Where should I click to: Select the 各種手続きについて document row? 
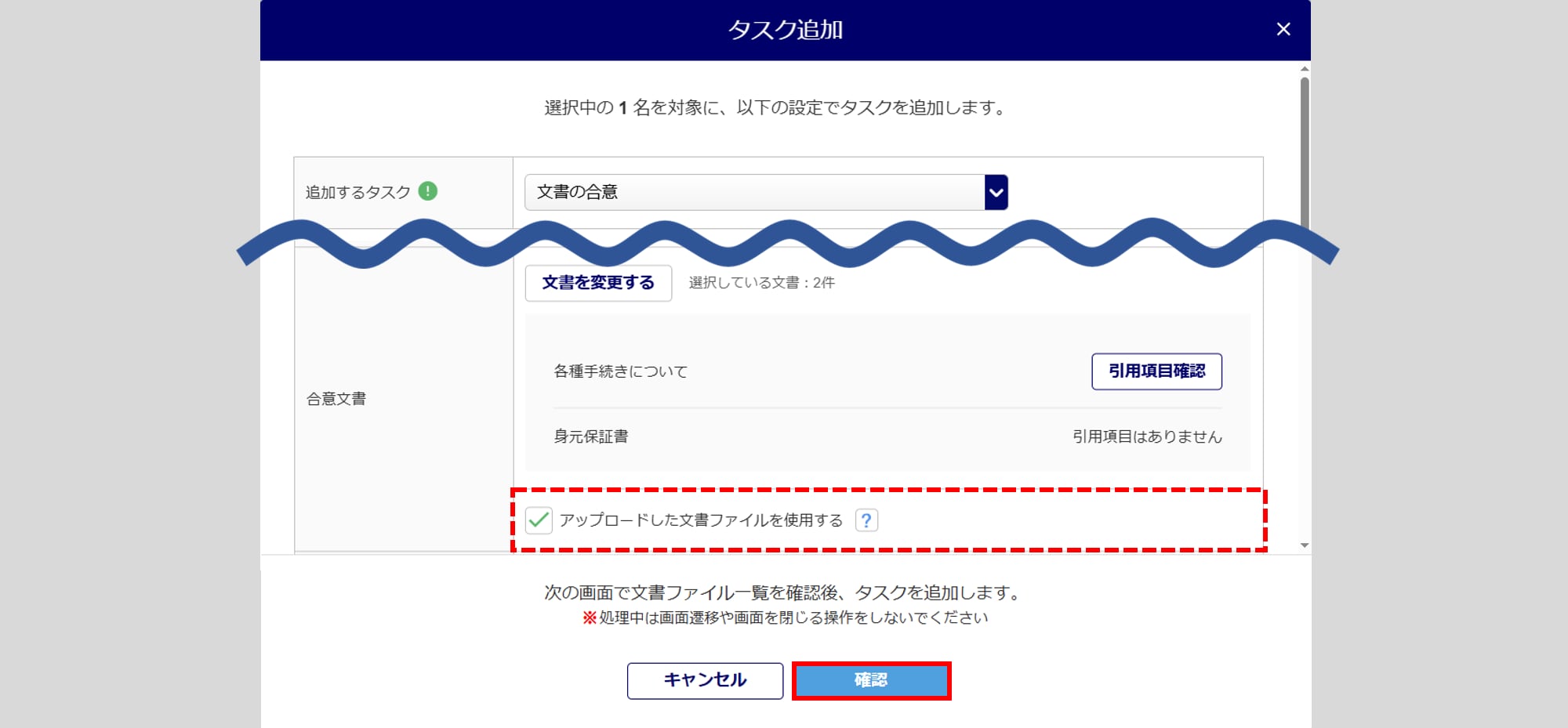[x=887, y=371]
